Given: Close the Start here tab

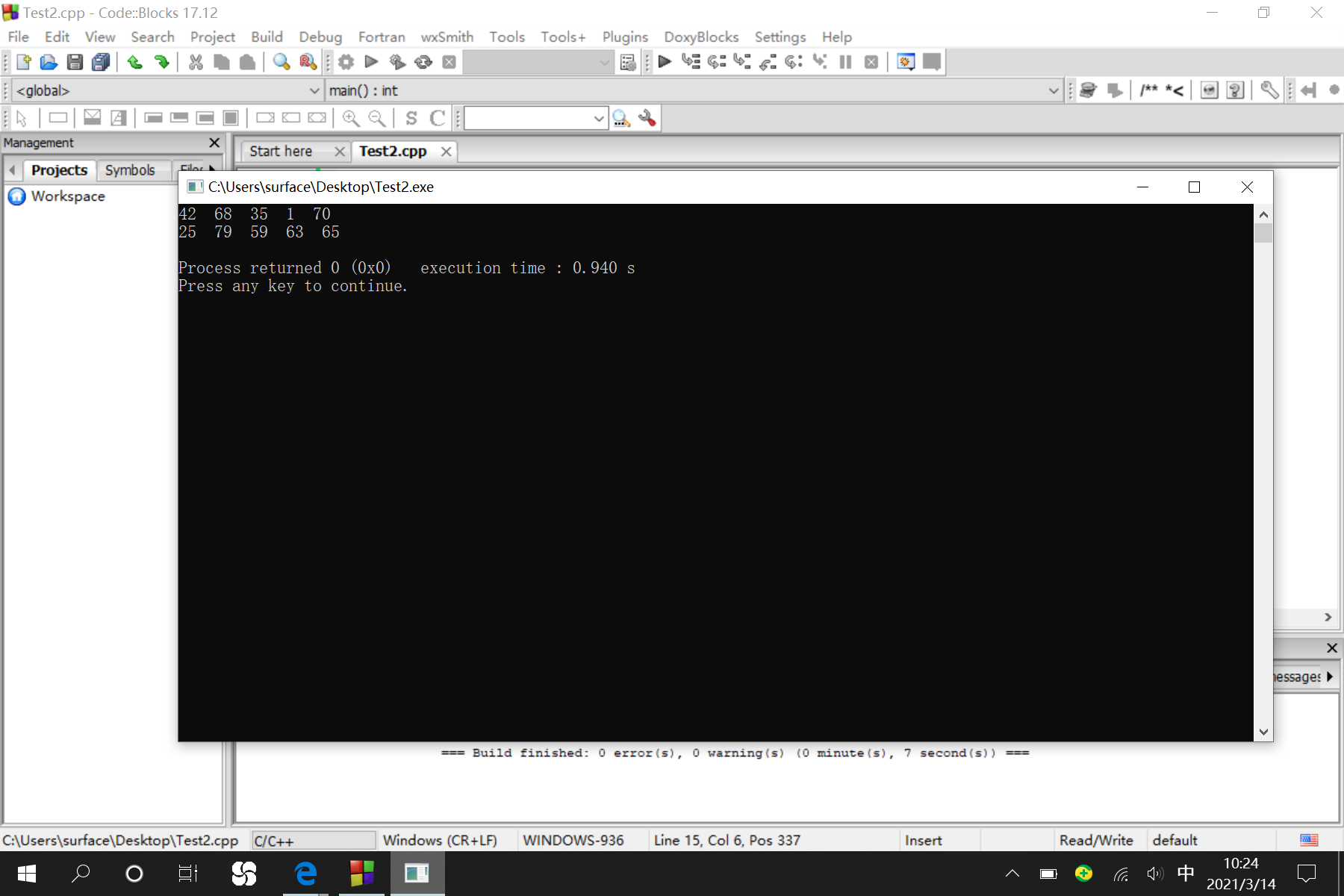Looking at the screenshot, I should click(340, 152).
